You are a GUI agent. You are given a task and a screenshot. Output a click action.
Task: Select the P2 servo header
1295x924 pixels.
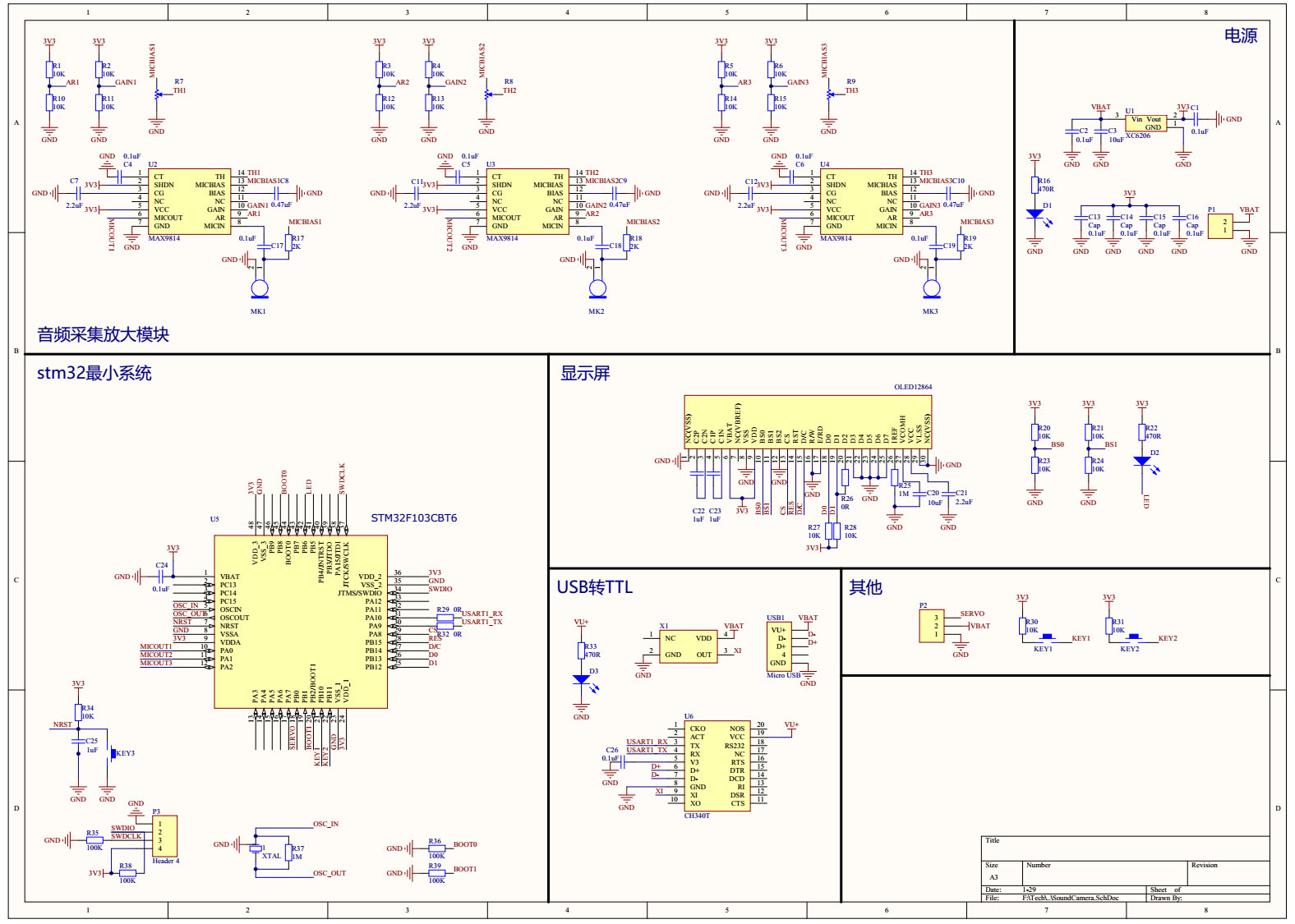click(x=932, y=626)
